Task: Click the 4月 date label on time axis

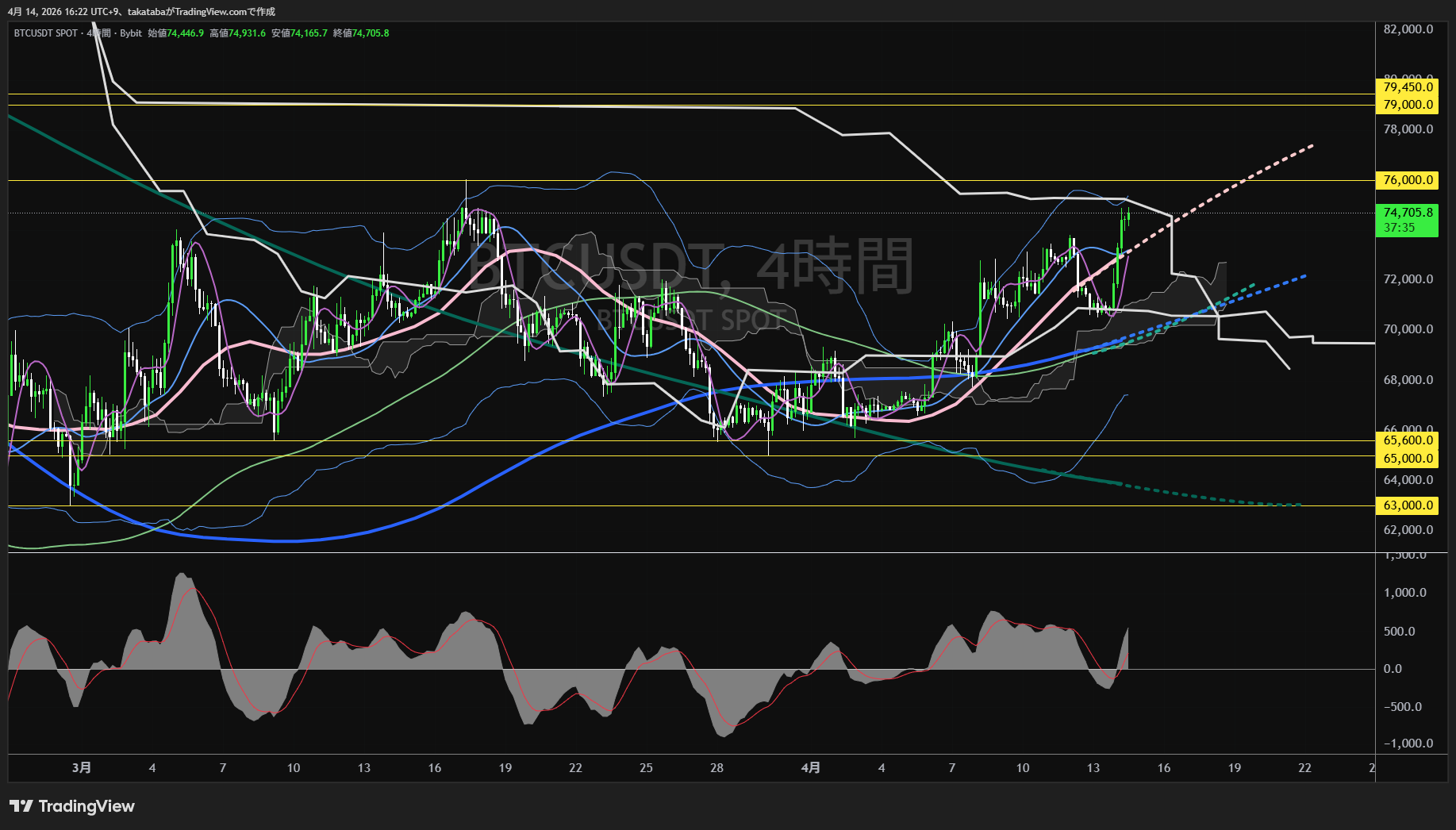Action: tap(810, 767)
